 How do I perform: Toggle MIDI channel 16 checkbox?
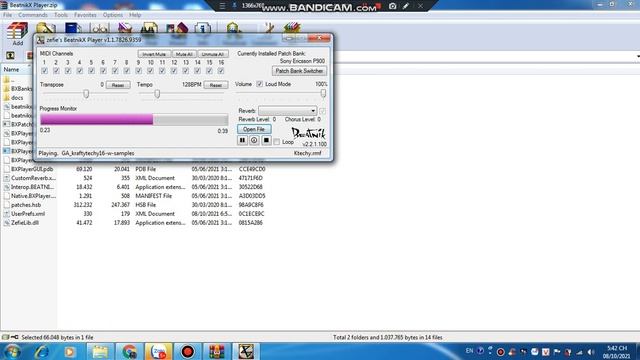(x=221, y=71)
